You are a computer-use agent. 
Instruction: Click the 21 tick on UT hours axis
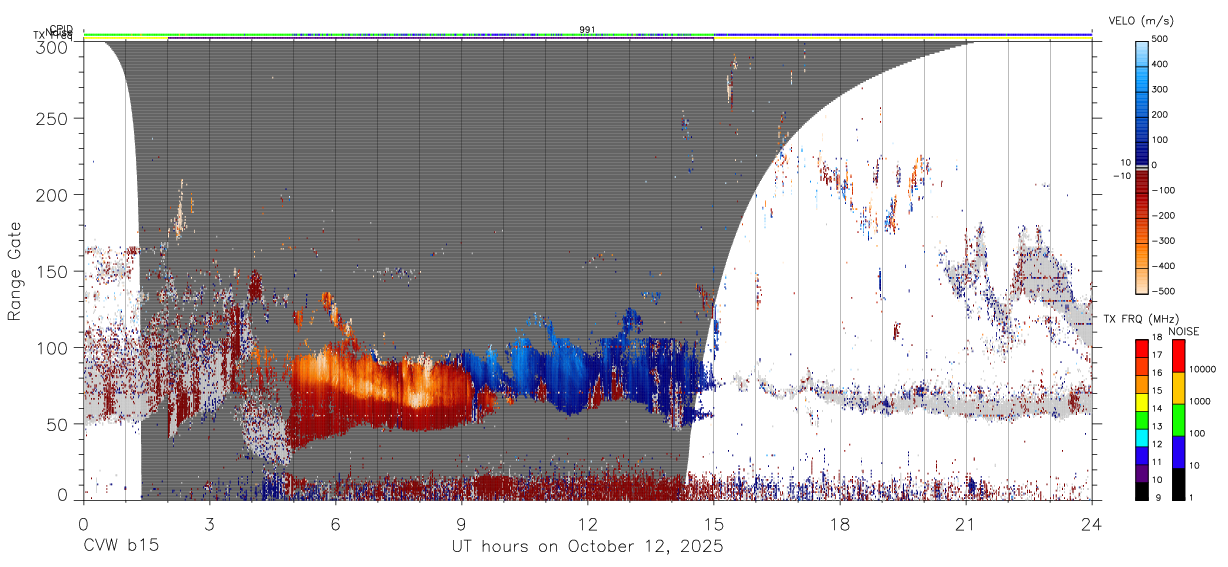[x=965, y=524]
